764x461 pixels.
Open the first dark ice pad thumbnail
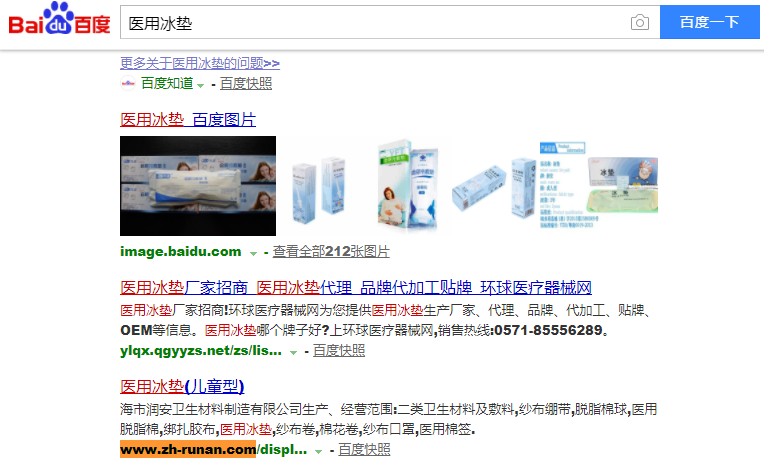click(x=198, y=186)
